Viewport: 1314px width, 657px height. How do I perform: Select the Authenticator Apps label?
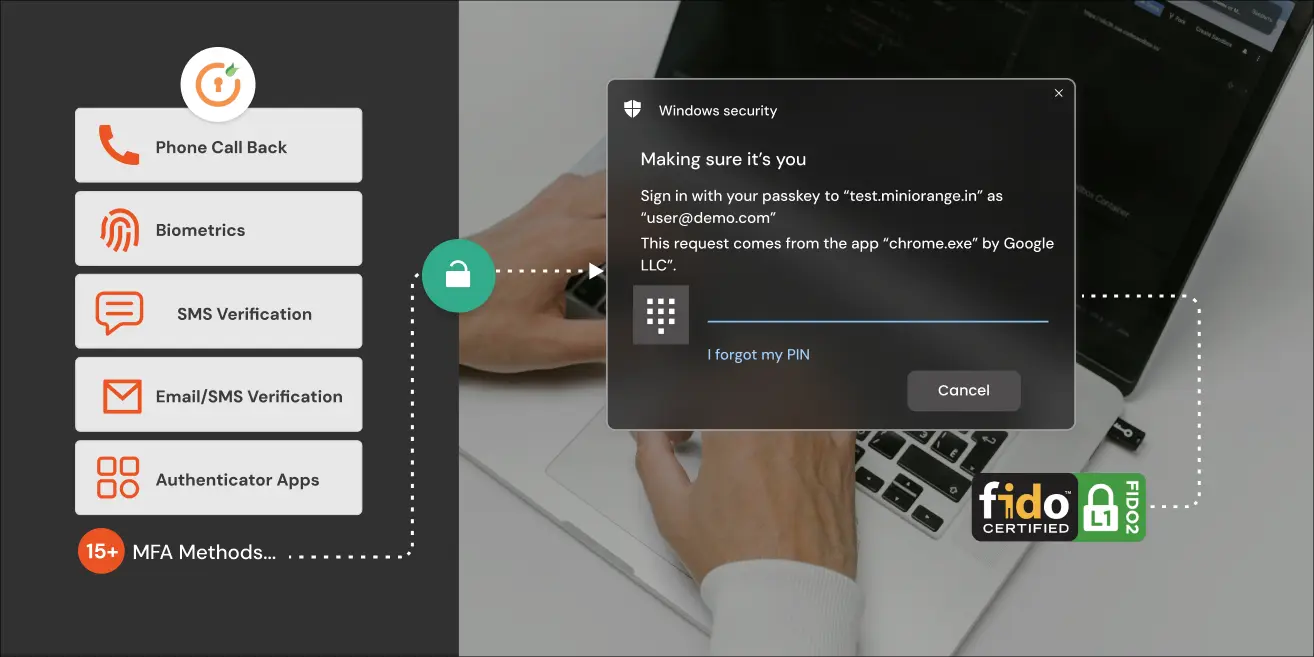point(237,480)
